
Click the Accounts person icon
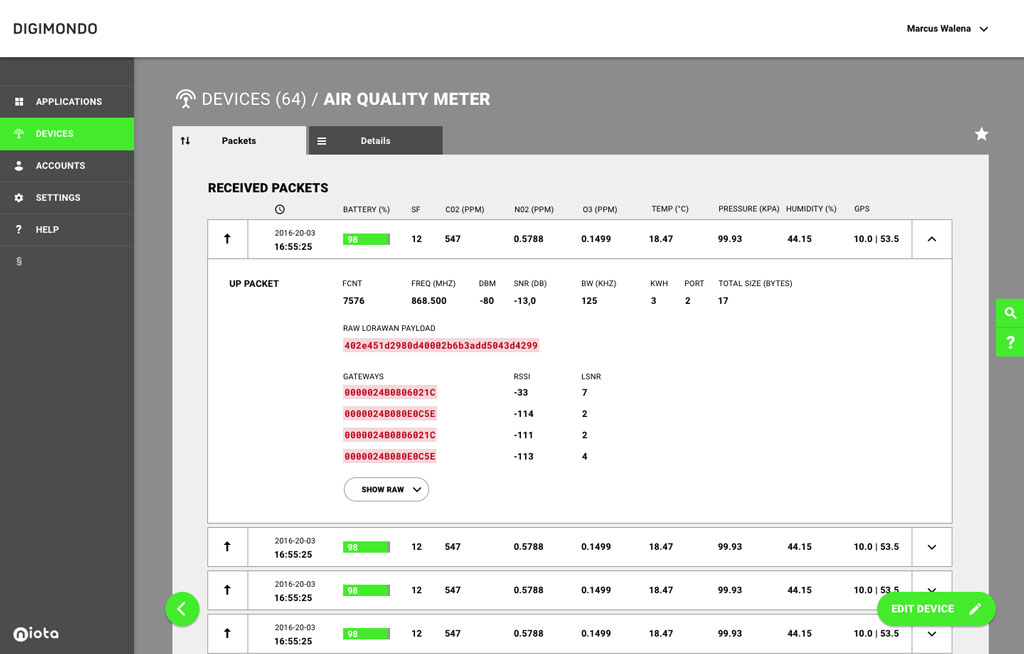19,166
